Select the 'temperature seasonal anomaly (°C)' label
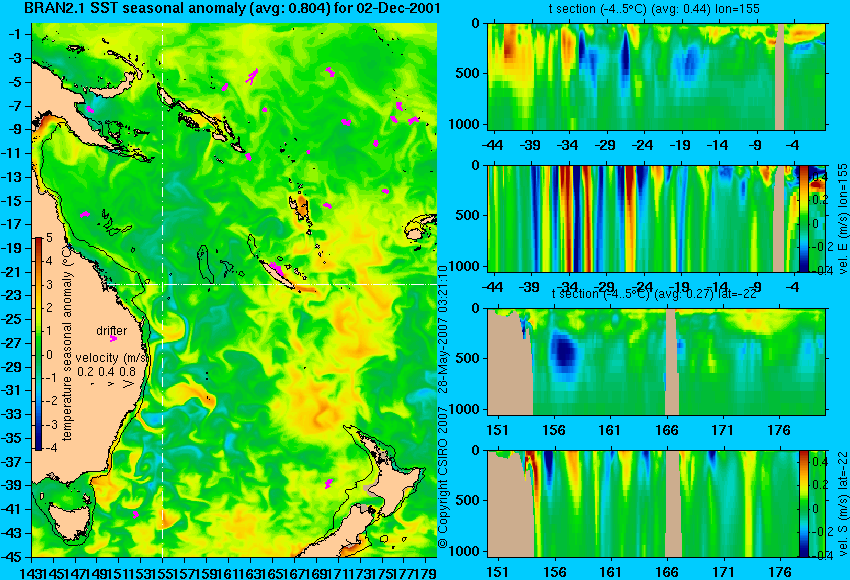Viewport: 850px width, 580px height. tap(67, 343)
